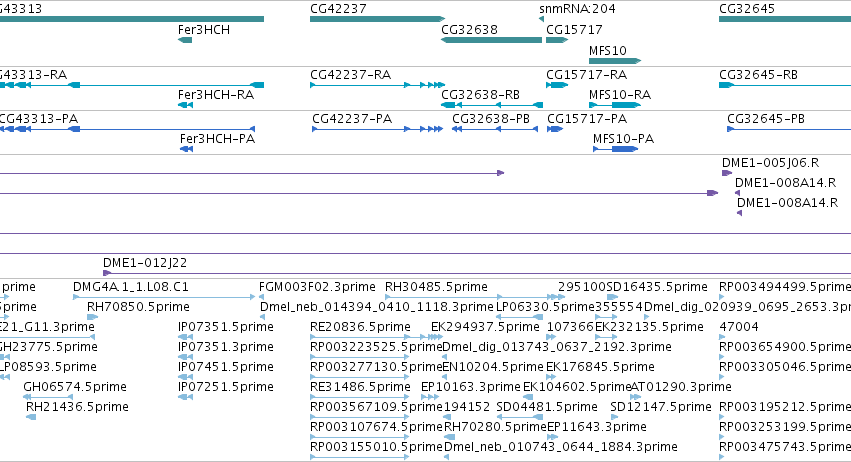Click the AT01290.3prime EST label
The width and height of the screenshot is (851, 462).
[681, 387]
